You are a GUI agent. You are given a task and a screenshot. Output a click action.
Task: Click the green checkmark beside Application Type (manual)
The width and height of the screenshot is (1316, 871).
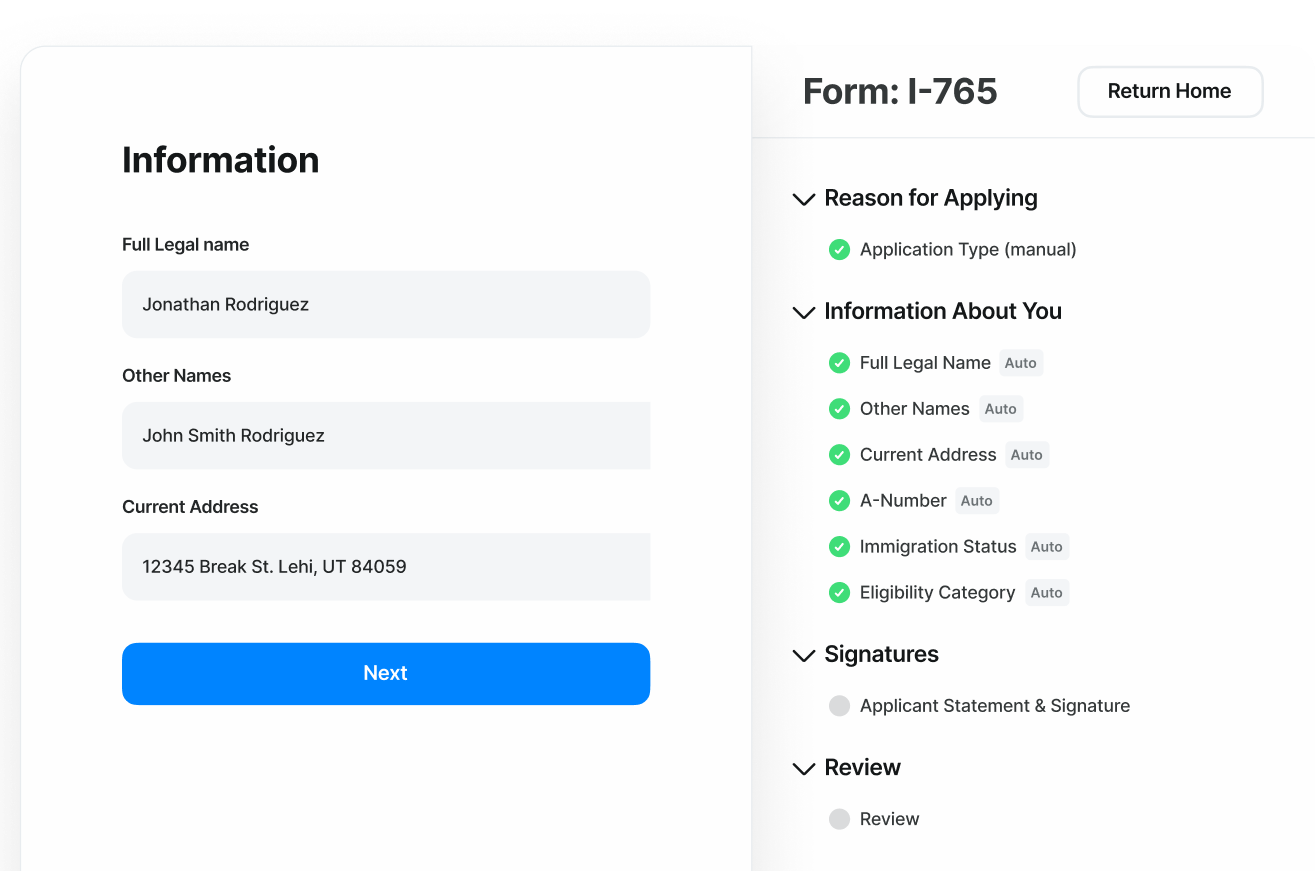pyautogui.click(x=839, y=249)
